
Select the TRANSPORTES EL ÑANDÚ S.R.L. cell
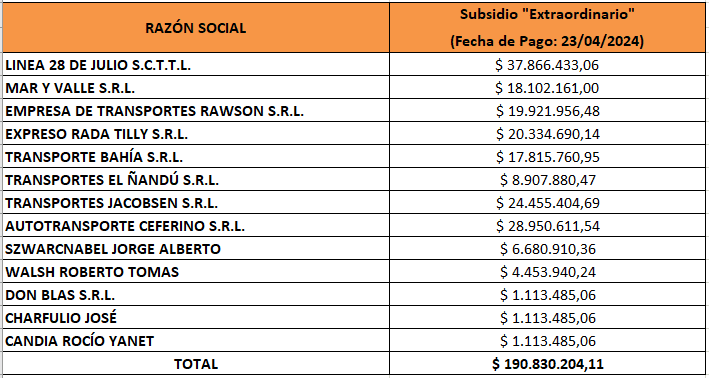tap(196, 180)
